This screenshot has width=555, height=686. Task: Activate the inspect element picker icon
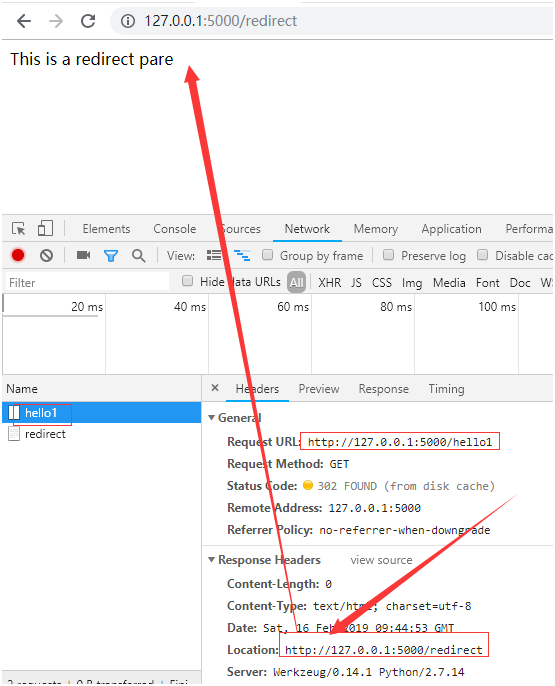pyautogui.click(x=19, y=228)
